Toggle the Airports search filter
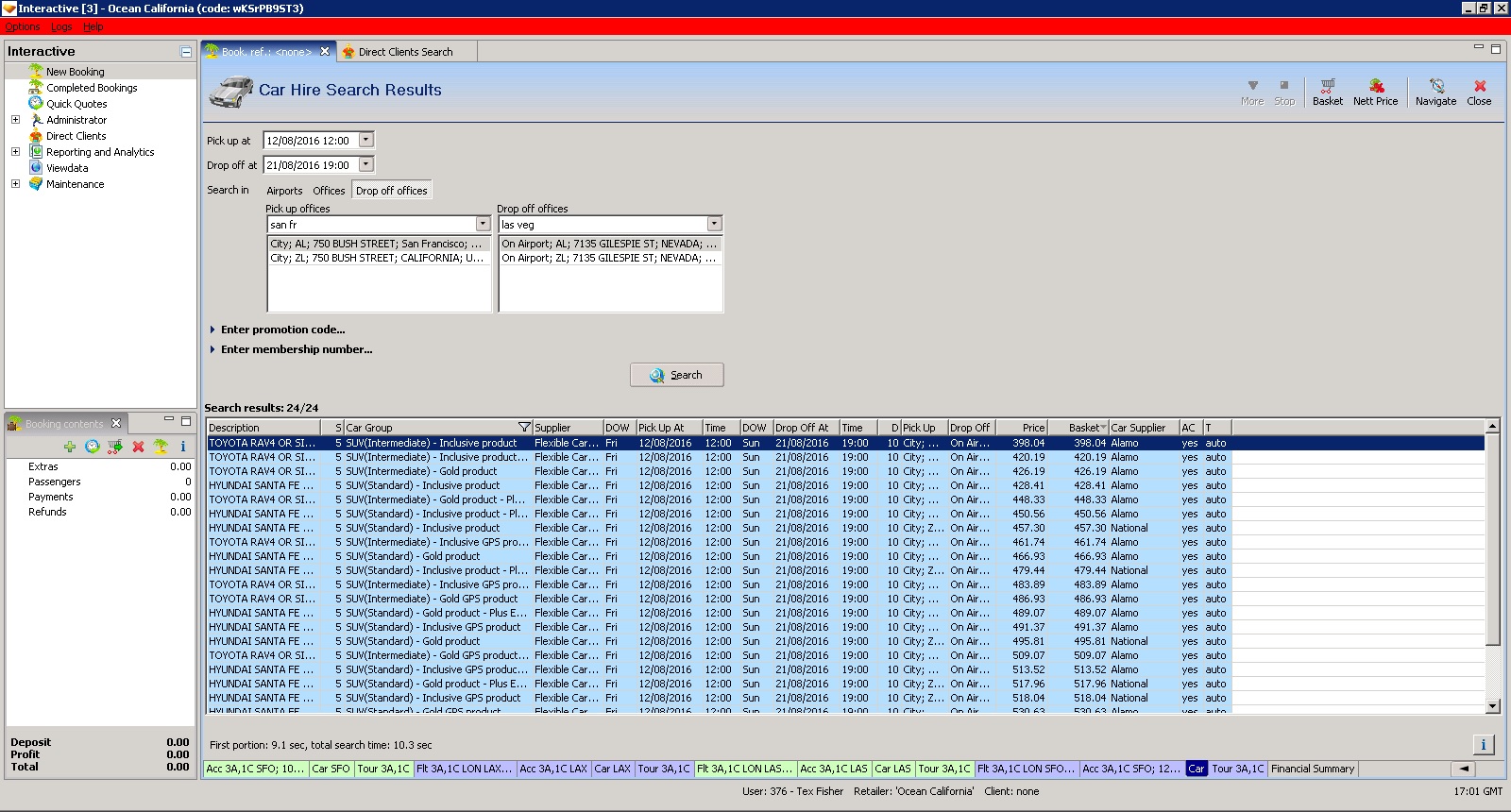 pyautogui.click(x=284, y=191)
